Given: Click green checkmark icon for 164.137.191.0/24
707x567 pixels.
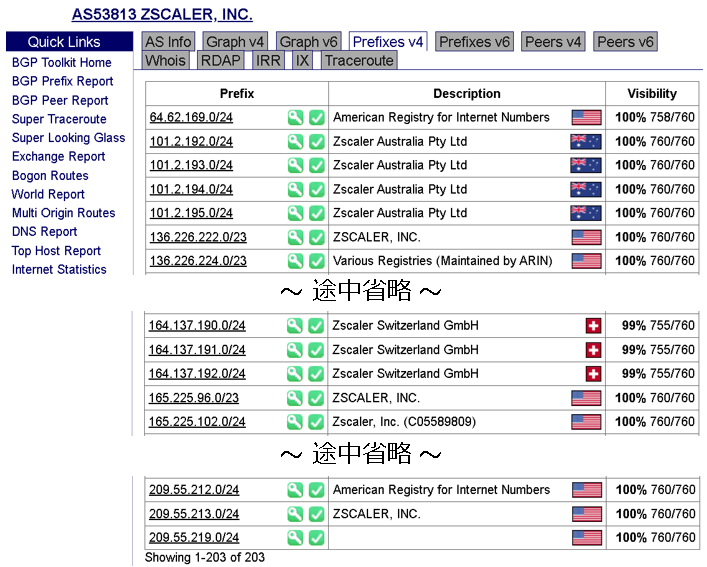Looking at the screenshot, I should pos(316,350).
